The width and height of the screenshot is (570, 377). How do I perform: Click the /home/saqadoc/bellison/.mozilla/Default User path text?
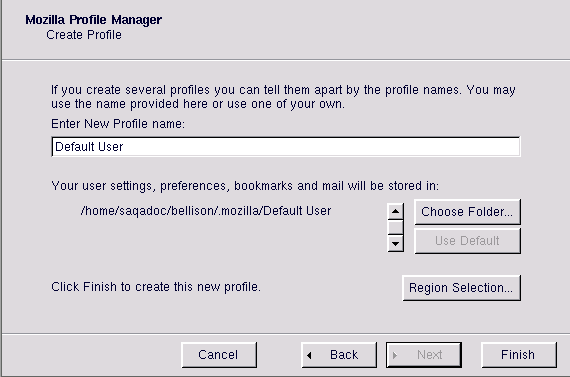pyautogui.click(x=206, y=211)
